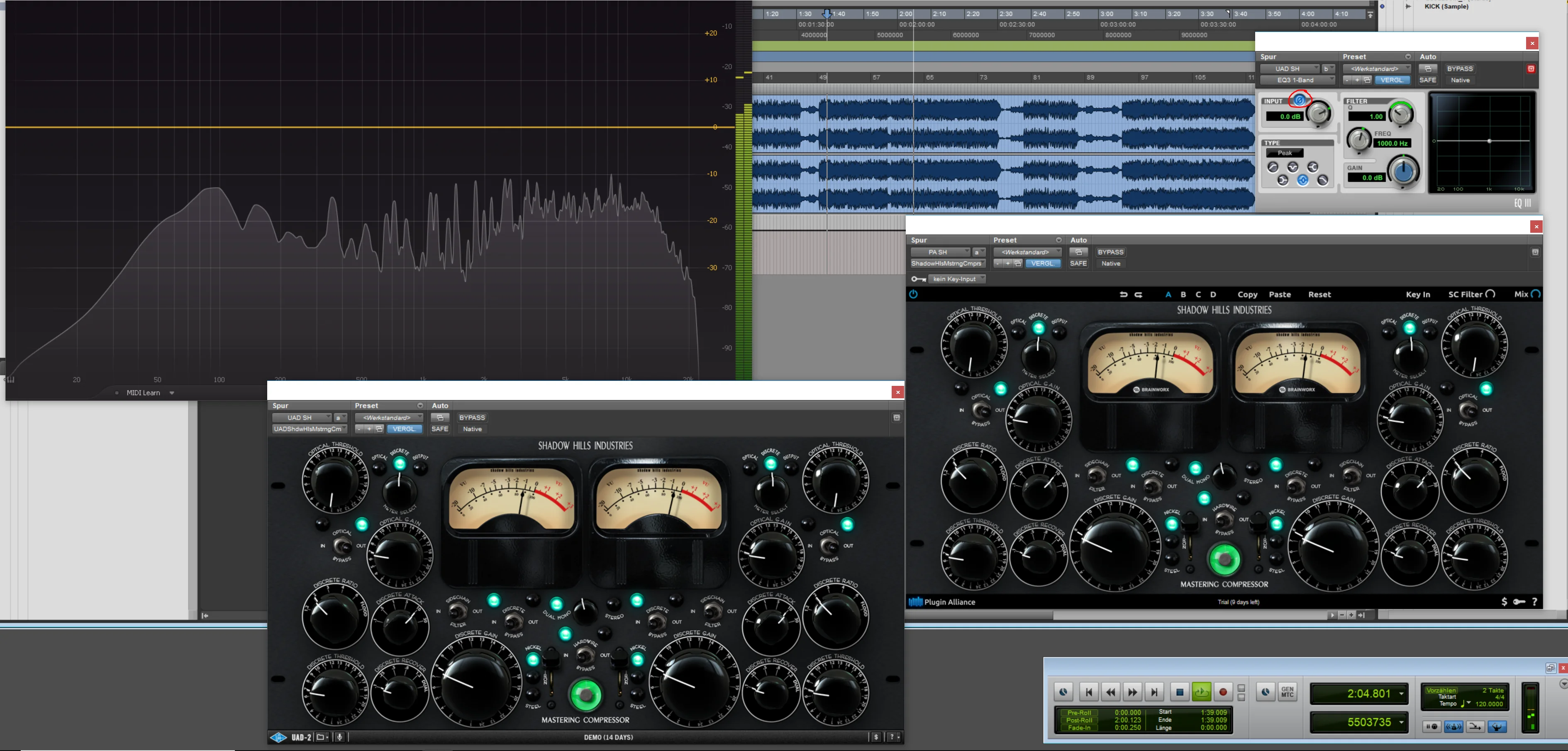This screenshot has width=1568, height=751.
Task: Click Paste in Plugin Alliance toolbar
Action: 1280,295
